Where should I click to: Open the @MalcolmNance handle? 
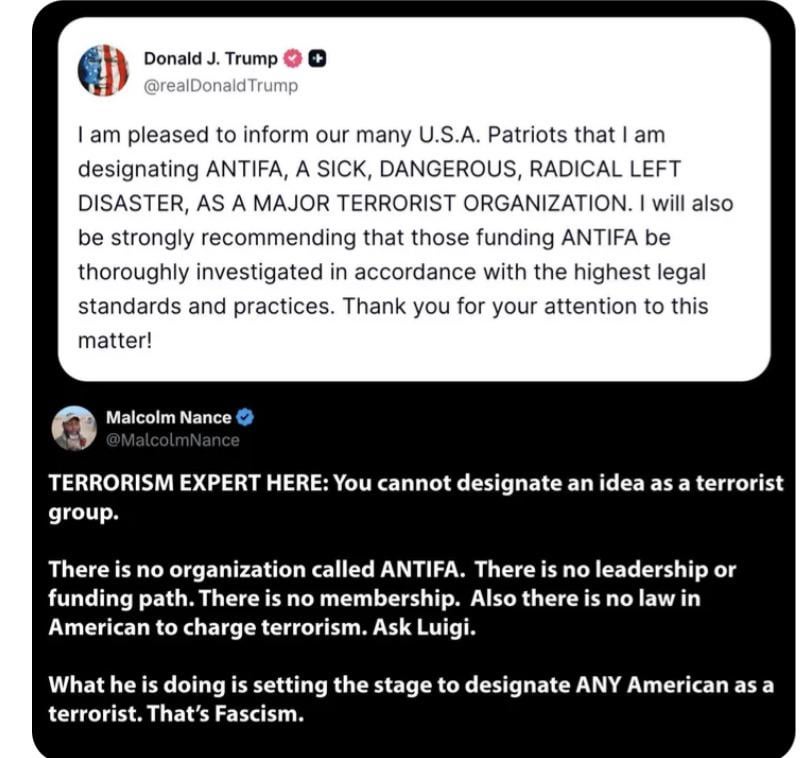(173, 440)
